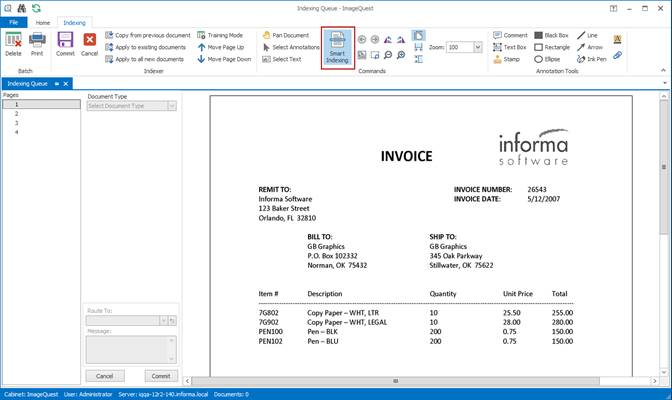Close the Indexing Queue tab
The image size is (672, 400).
(66, 84)
